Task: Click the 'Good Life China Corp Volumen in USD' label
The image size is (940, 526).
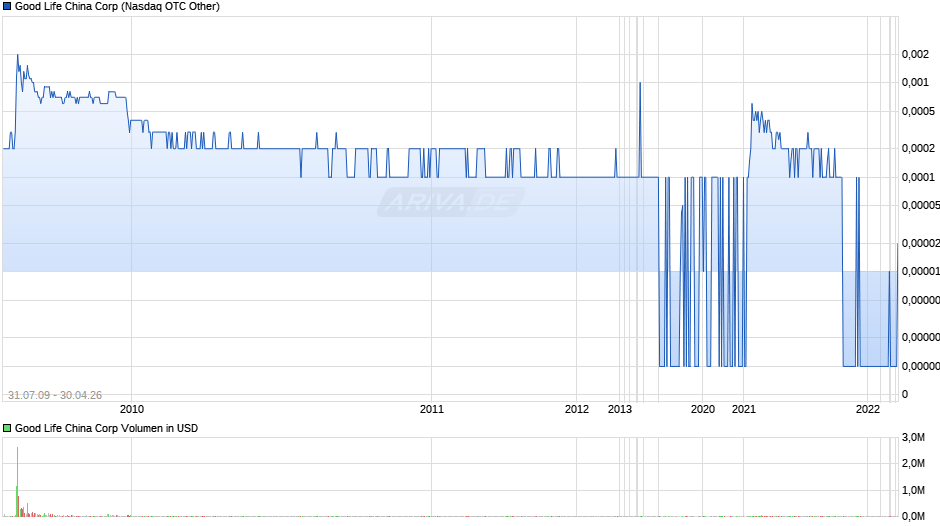Action: pyautogui.click(x=106, y=428)
